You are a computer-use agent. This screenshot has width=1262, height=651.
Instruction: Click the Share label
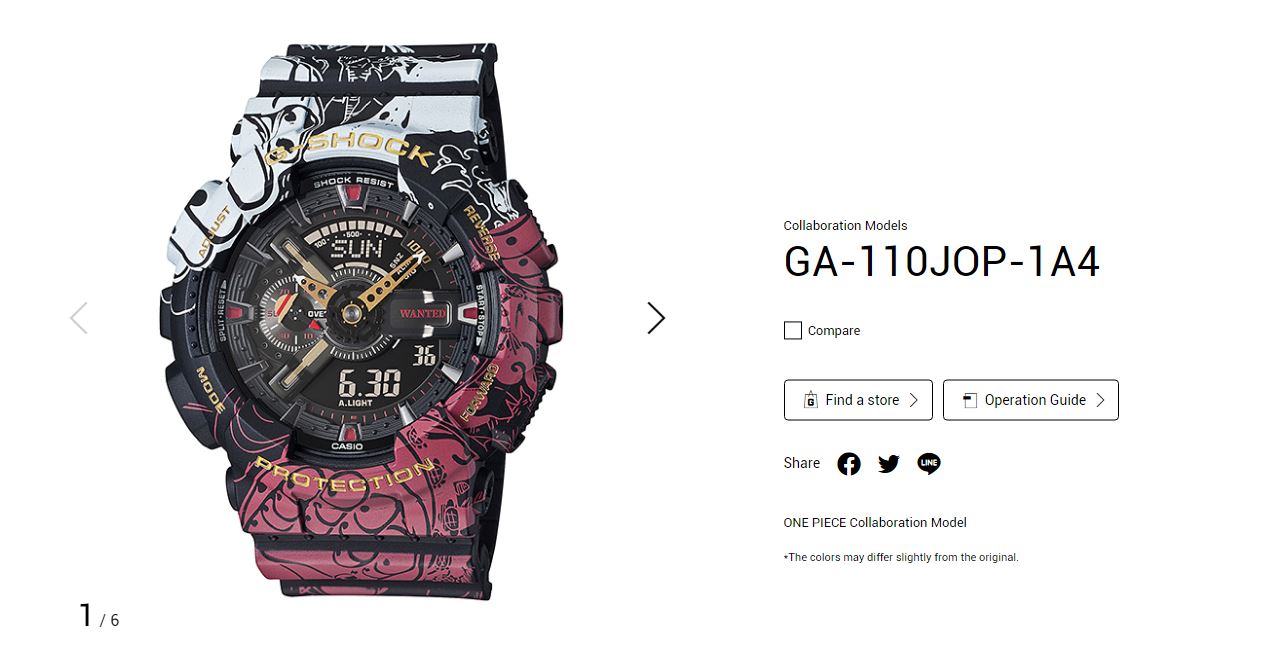pyautogui.click(x=802, y=463)
